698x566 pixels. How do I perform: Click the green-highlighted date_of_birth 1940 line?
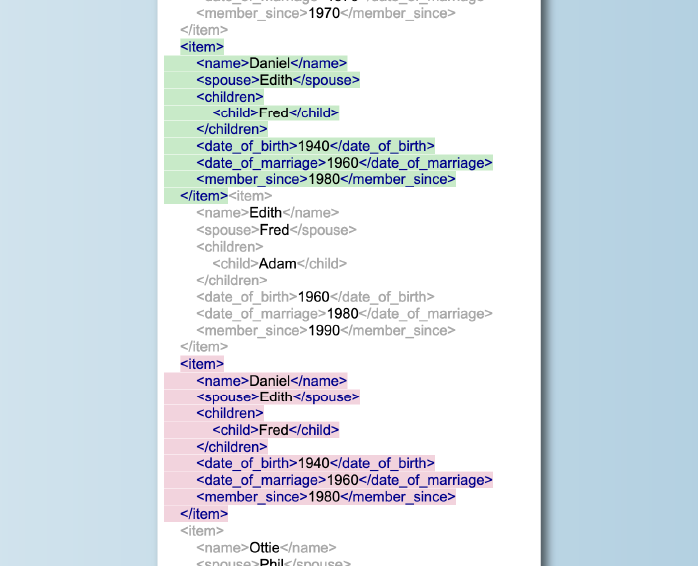tap(315, 146)
